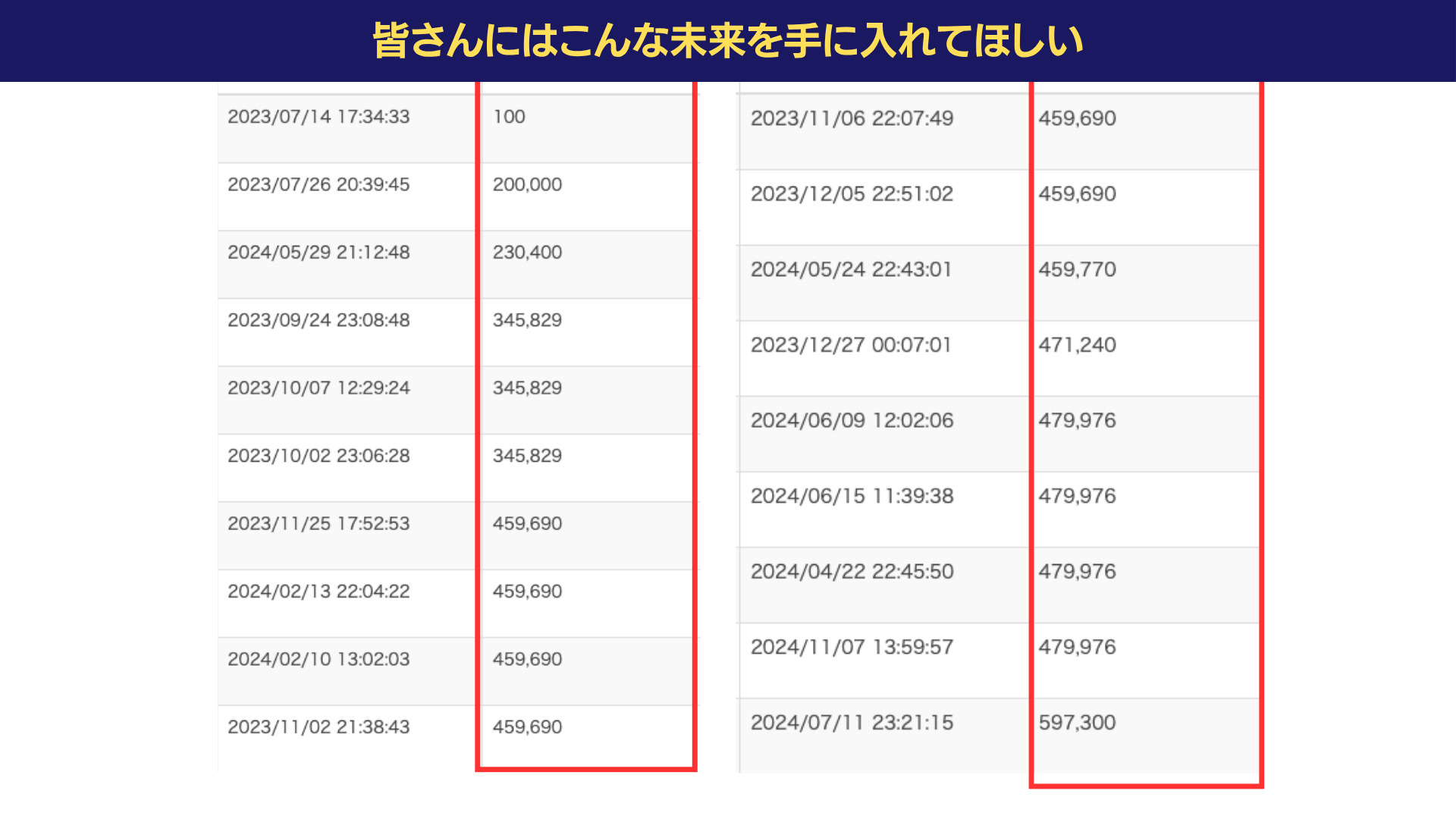
Task: Click 479,976 in the 2024/04/22 row
Action: click(x=1078, y=572)
